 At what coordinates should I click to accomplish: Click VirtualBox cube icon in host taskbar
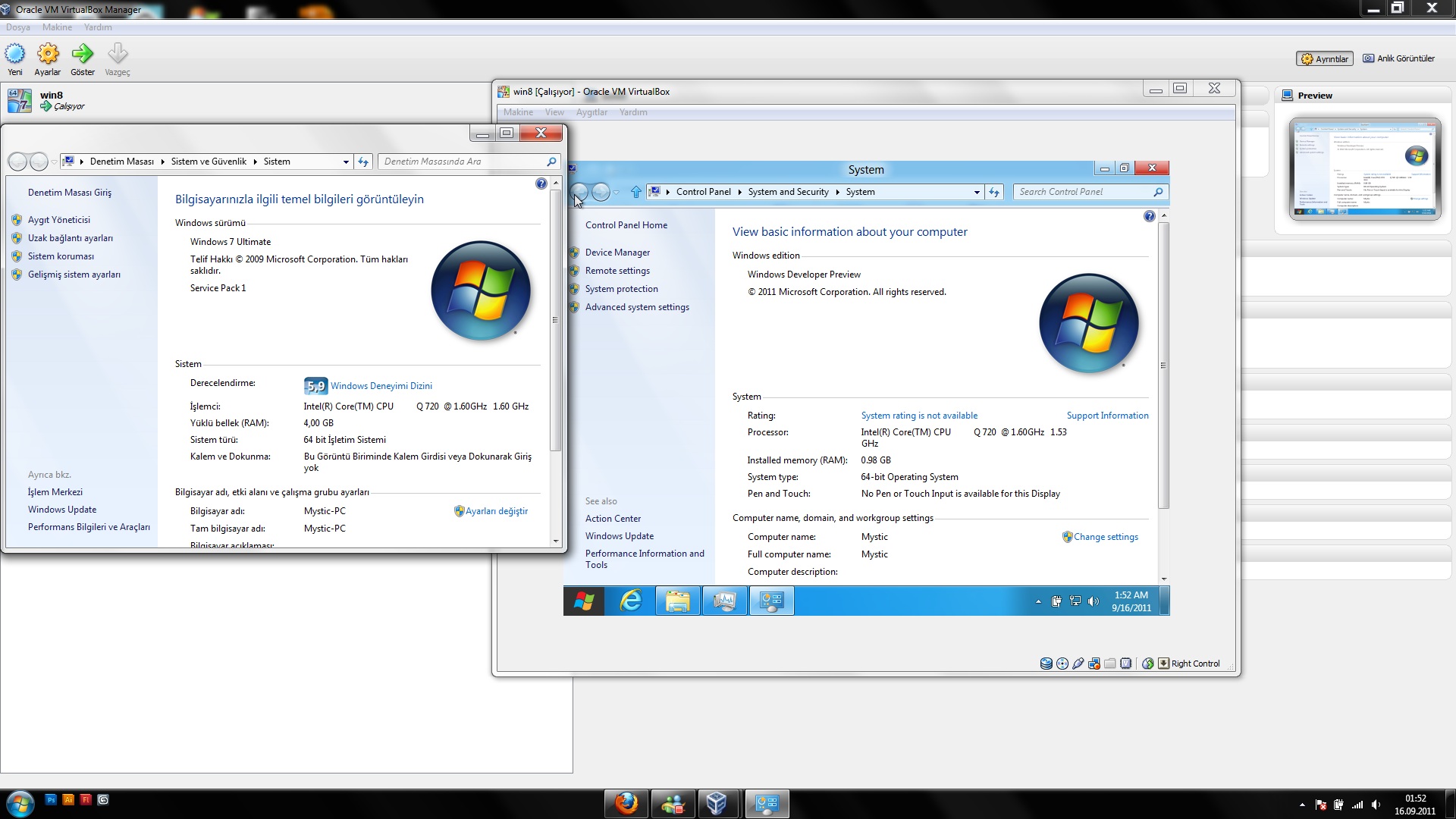tap(717, 804)
